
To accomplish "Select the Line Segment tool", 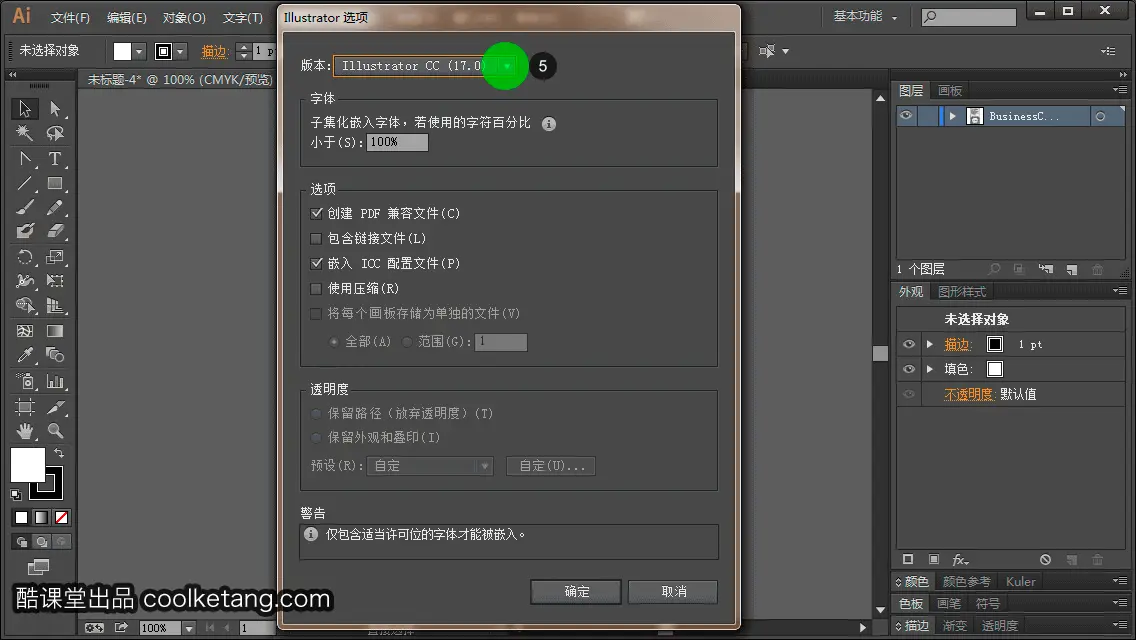I will point(25,183).
